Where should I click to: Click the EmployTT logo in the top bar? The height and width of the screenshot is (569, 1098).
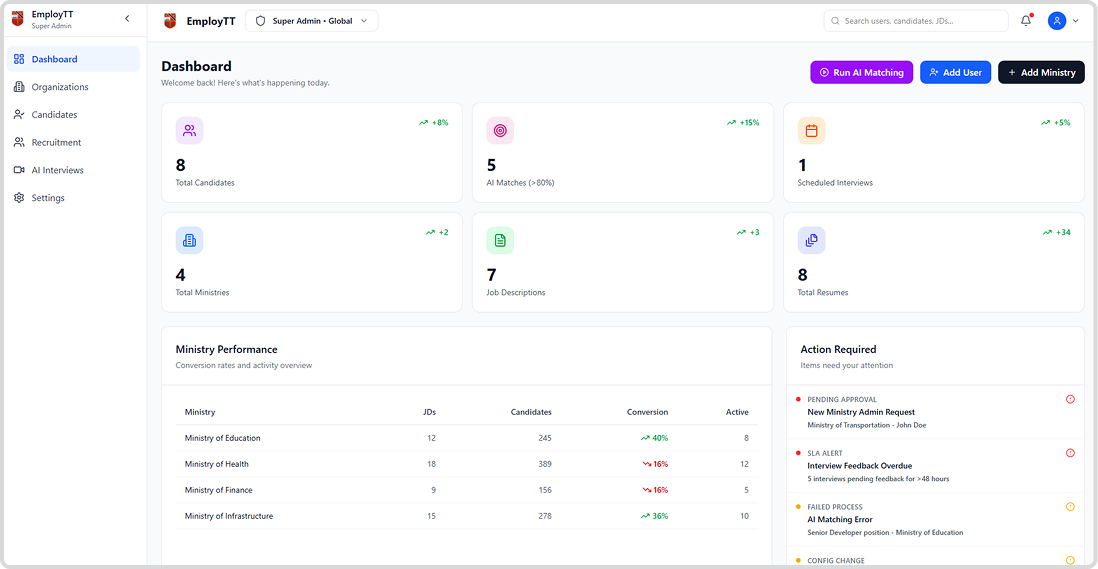(x=169, y=21)
